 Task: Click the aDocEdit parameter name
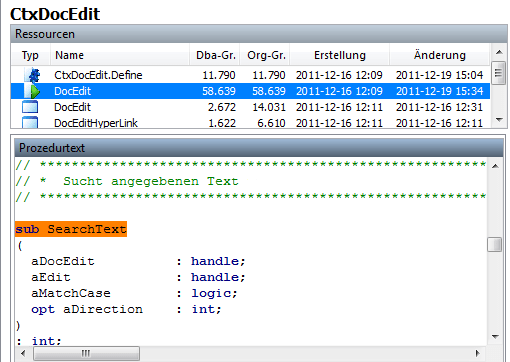coord(63,261)
